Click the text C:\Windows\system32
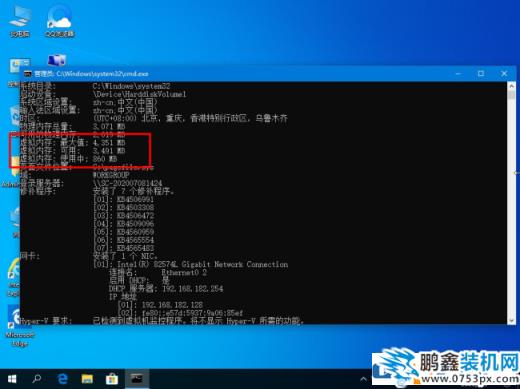The height and width of the screenshot is (389, 520). click(131, 86)
